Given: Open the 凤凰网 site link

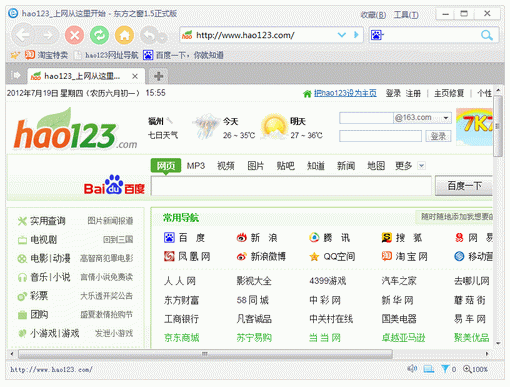Looking at the screenshot, I should pyautogui.click(x=187, y=256).
